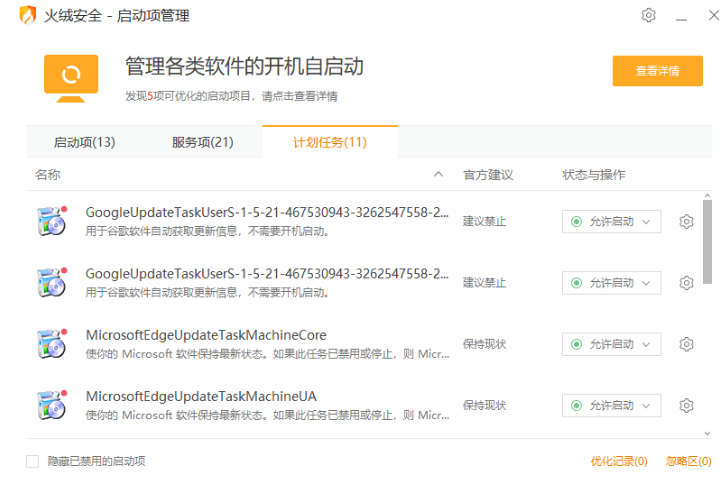Screen dimensions: 728x477
Task: Select the MicrosoftEdgeUpdateTaskMachineUA task name
Action: point(201,396)
